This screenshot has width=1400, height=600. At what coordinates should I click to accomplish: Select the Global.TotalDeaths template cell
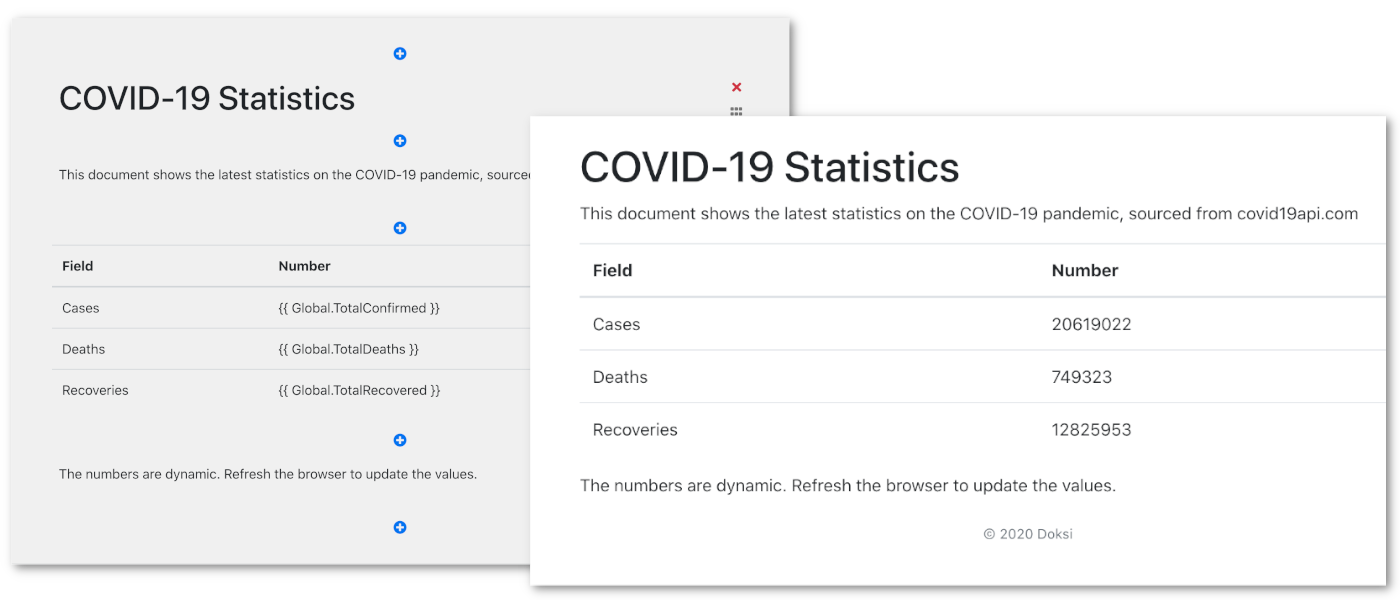pos(349,349)
